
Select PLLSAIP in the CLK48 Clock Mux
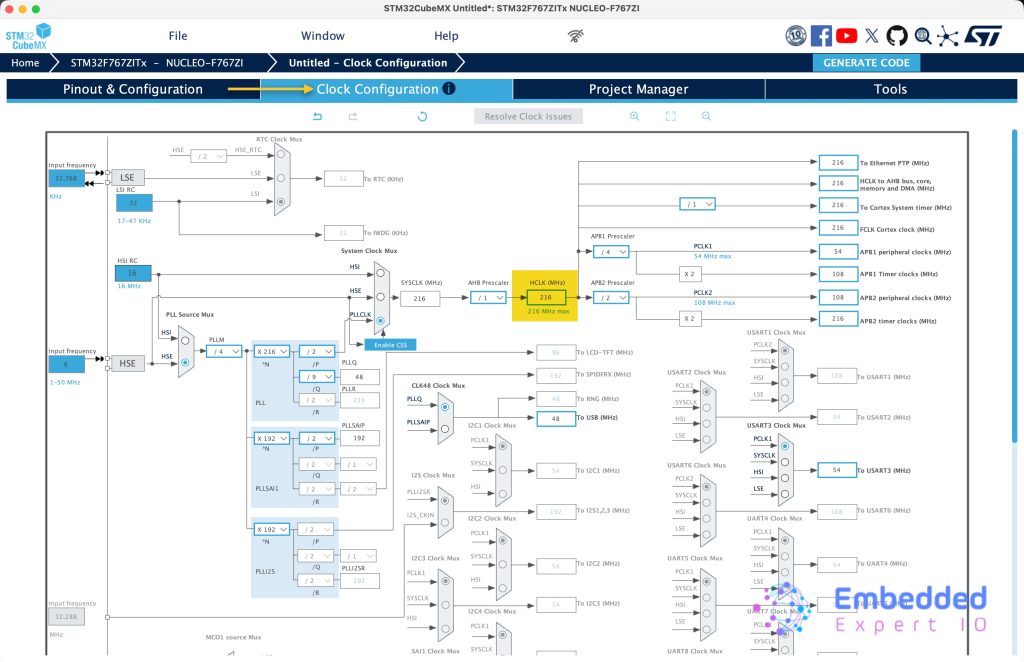coord(445,427)
